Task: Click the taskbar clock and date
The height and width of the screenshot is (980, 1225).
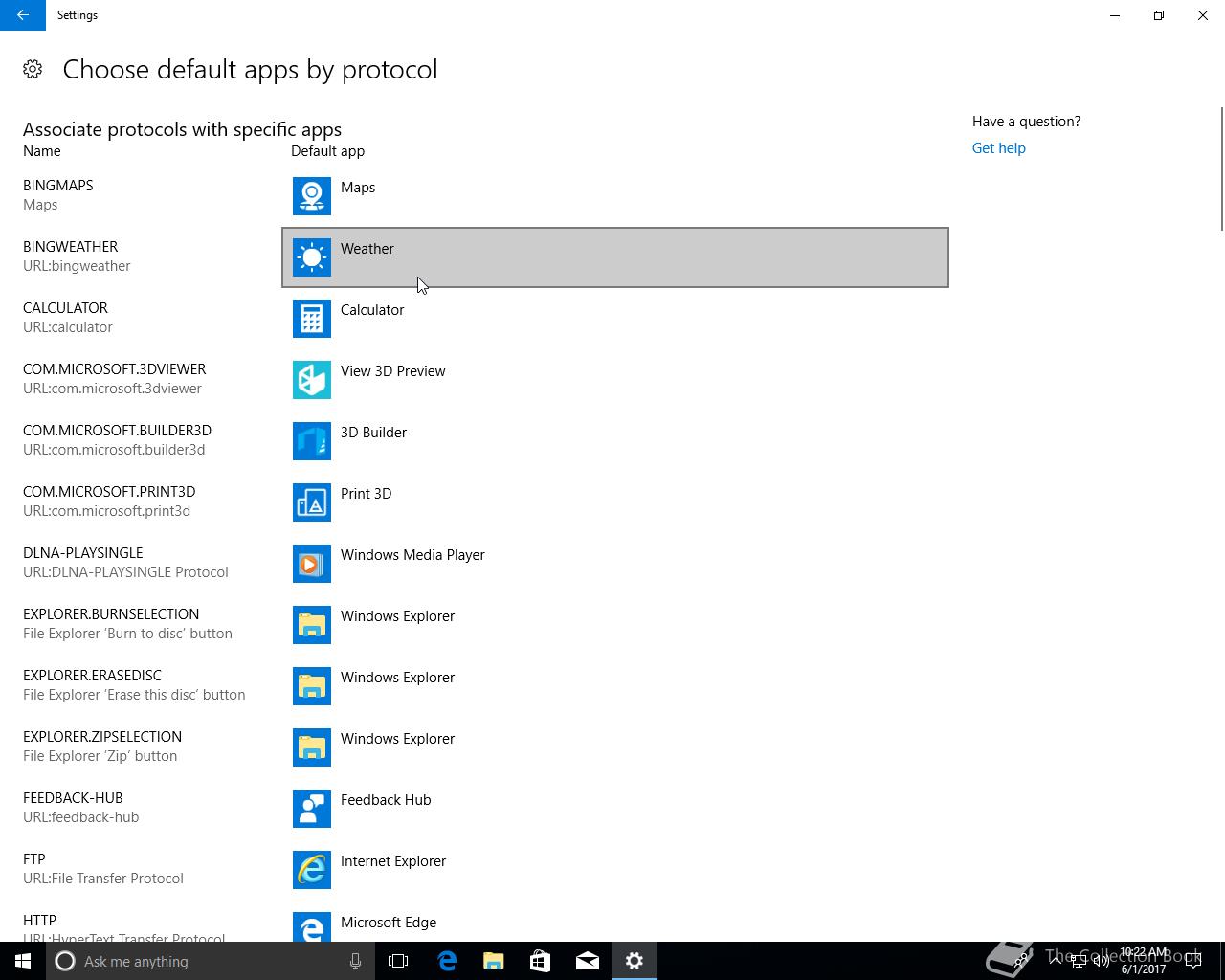Action: click(x=1144, y=961)
